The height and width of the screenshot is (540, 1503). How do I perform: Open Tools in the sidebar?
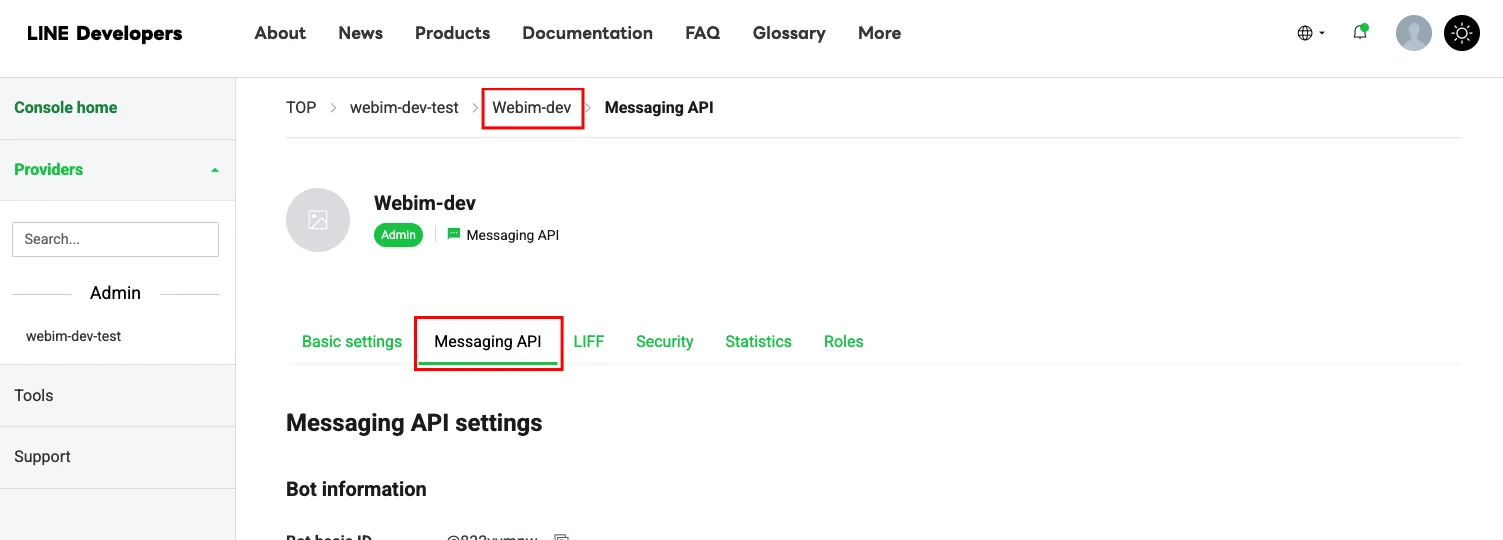pyautogui.click(x=34, y=395)
